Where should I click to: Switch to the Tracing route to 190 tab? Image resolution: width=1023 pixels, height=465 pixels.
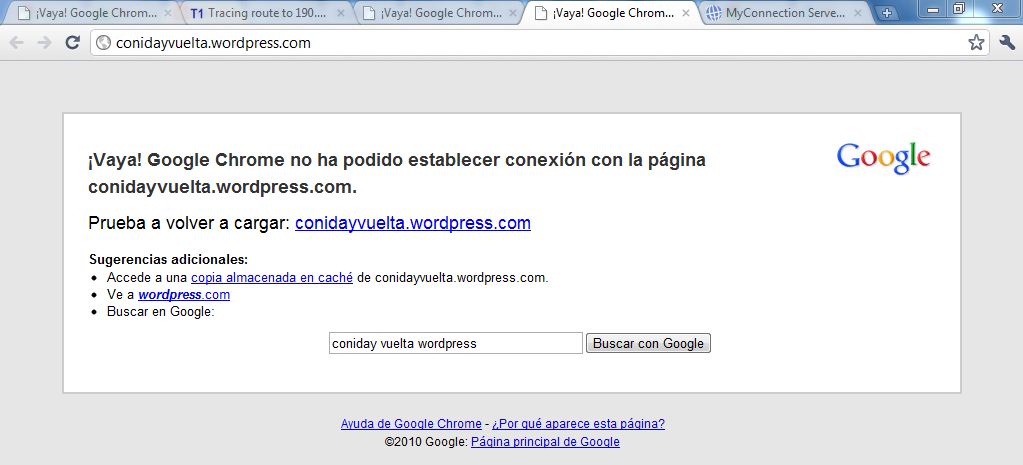click(266, 13)
